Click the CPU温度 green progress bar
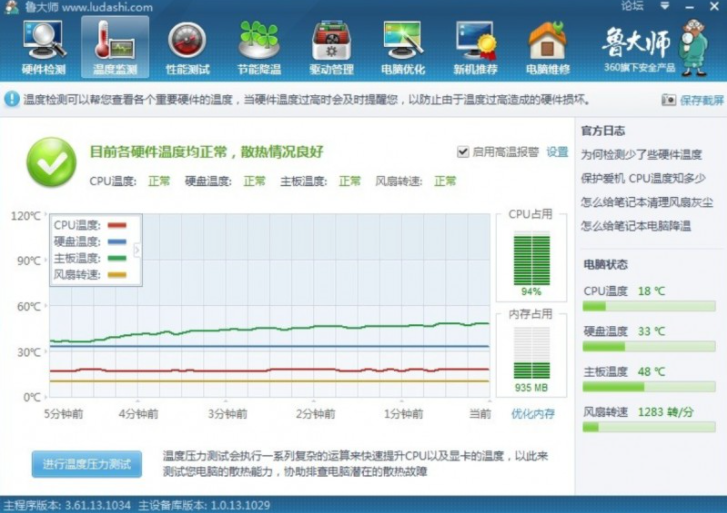 (648, 307)
